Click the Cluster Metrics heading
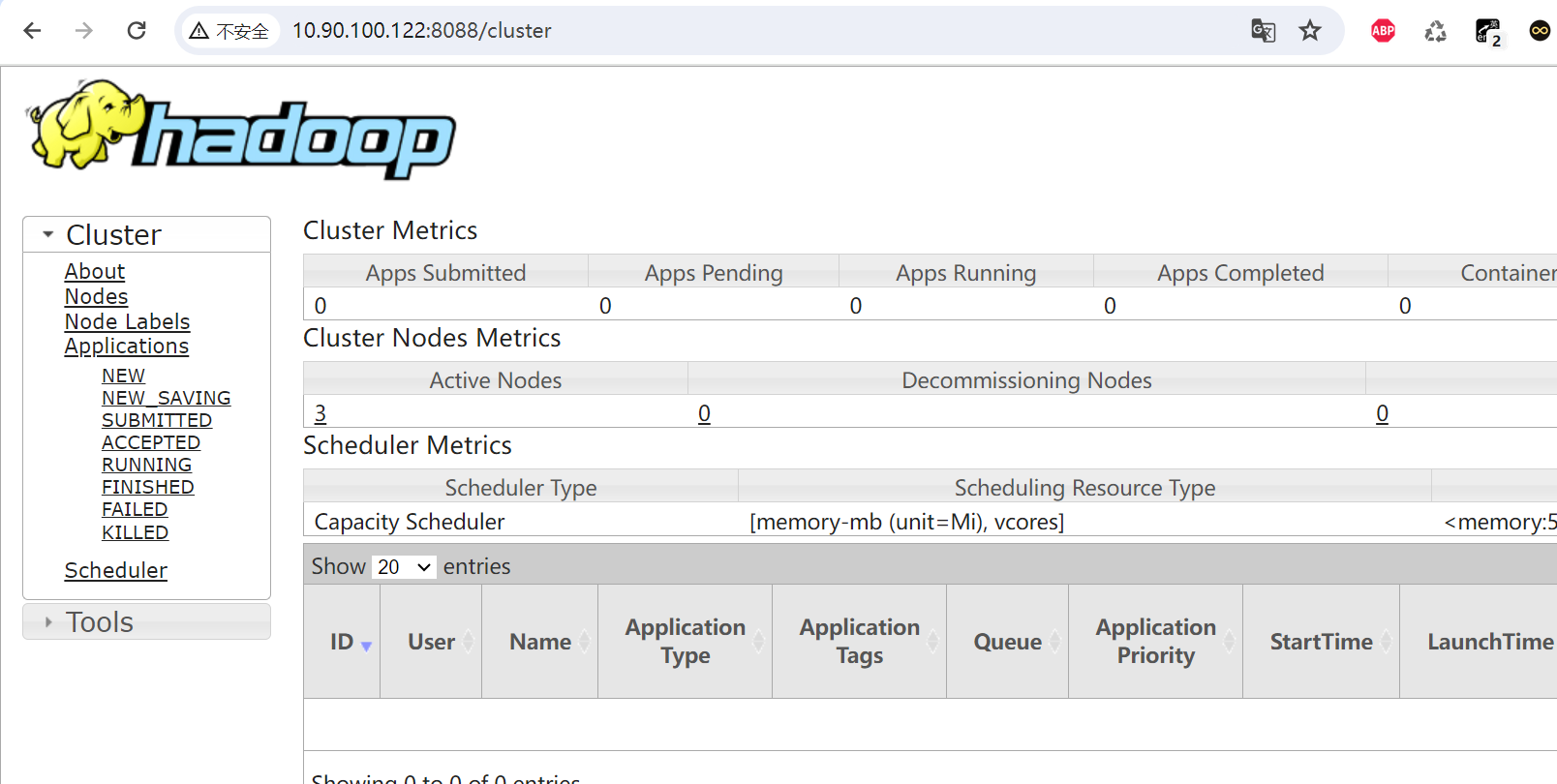1557x784 pixels. (x=390, y=230)
